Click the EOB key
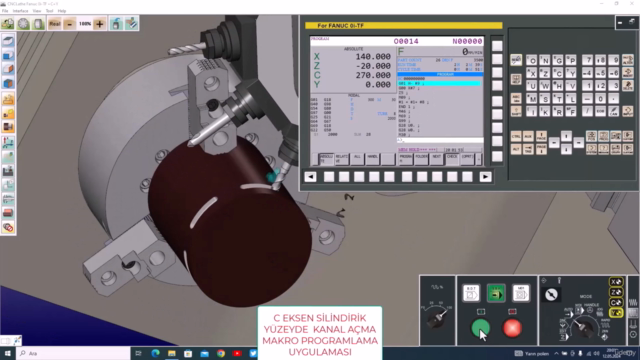Image resolution: width=640 pixels, height=360 pixels. [x=600, y=111]
